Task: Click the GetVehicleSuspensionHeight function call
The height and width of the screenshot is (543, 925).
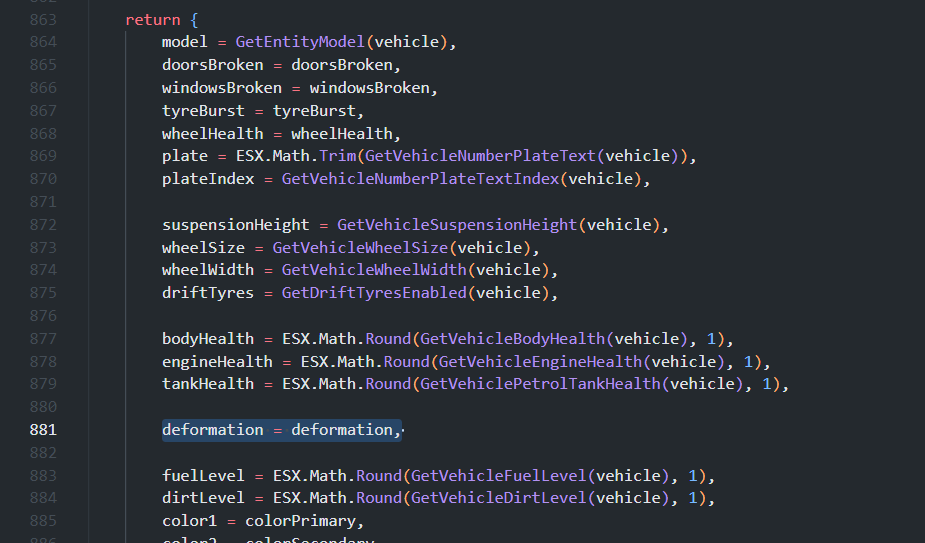Action: [457, 225]
